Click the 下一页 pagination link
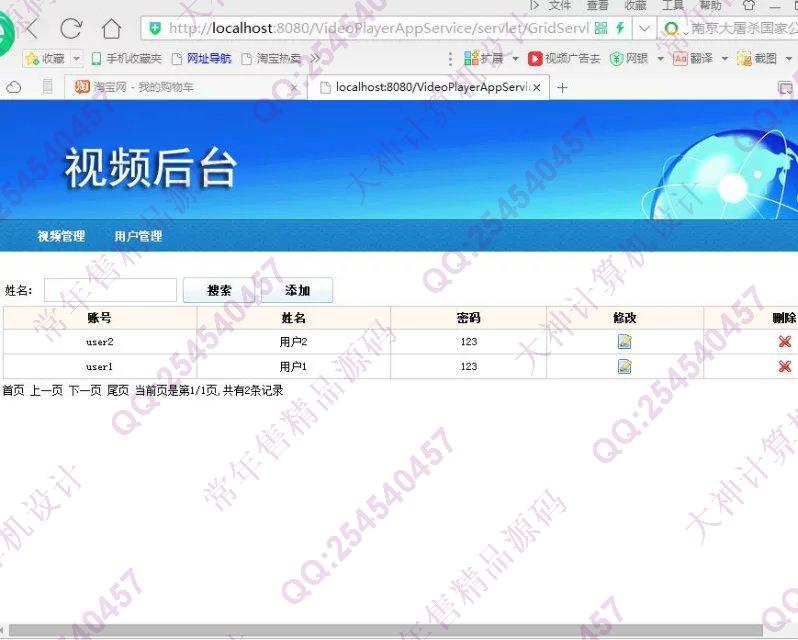This screenshot has width=798, height=640. click(85, 391)
